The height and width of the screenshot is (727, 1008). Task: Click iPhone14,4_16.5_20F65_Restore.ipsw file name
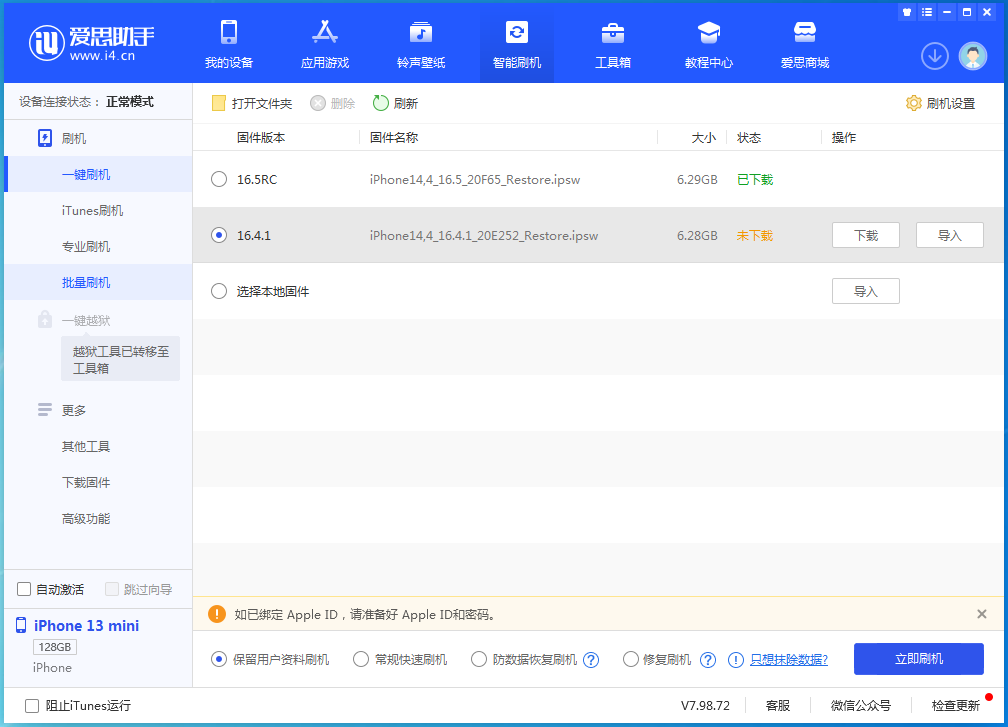pyautogui.click(x=475, y=180)
